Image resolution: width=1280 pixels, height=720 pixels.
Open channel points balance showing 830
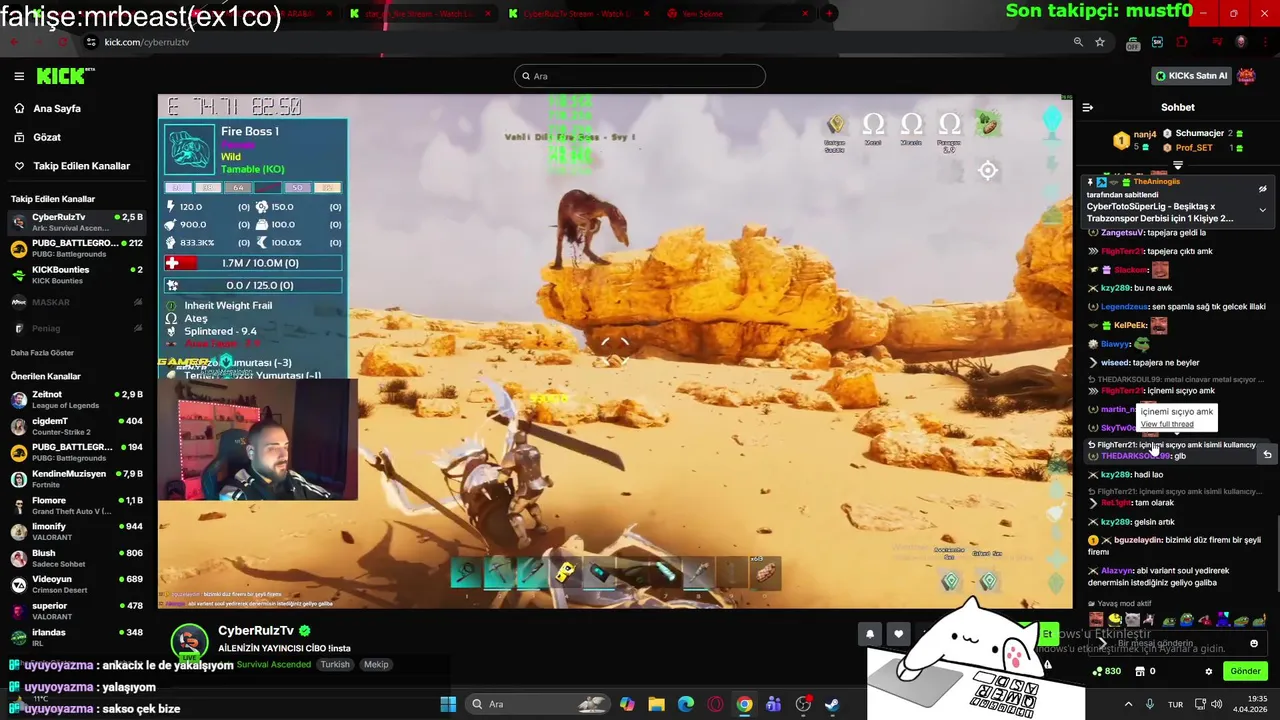(x=1107, y=671)
